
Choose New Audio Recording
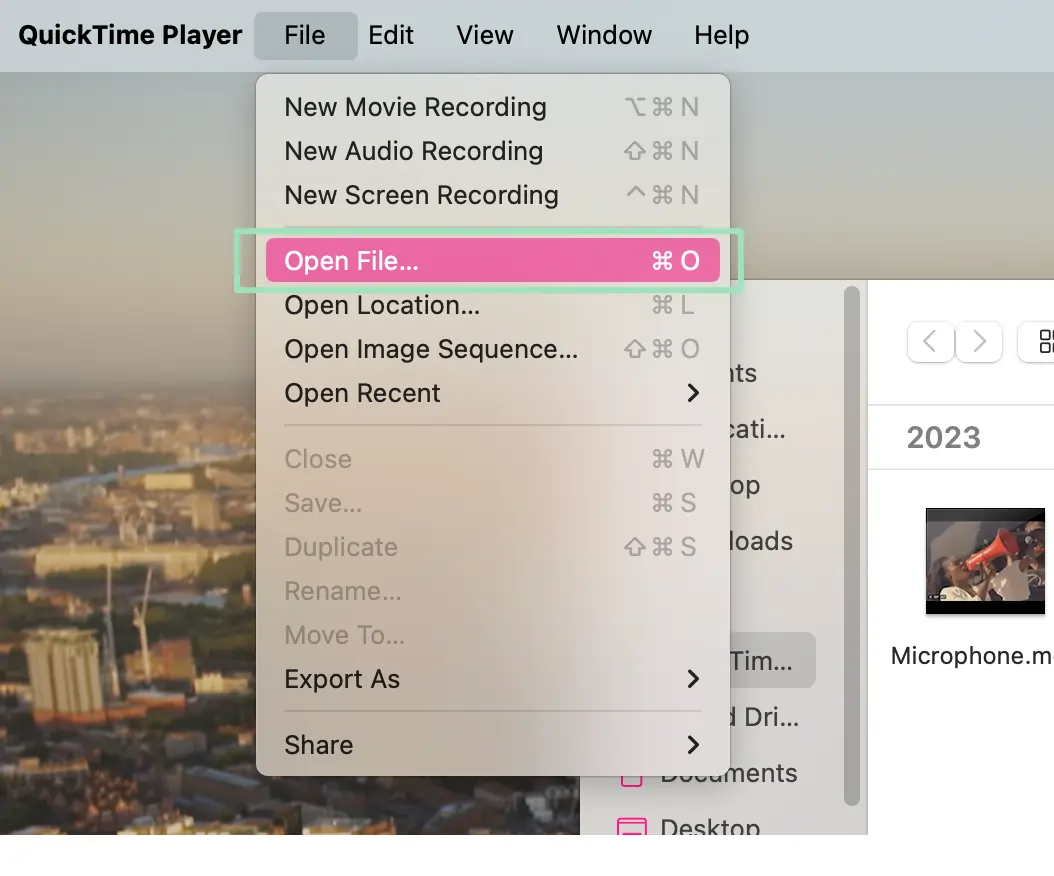coord(493,151)
